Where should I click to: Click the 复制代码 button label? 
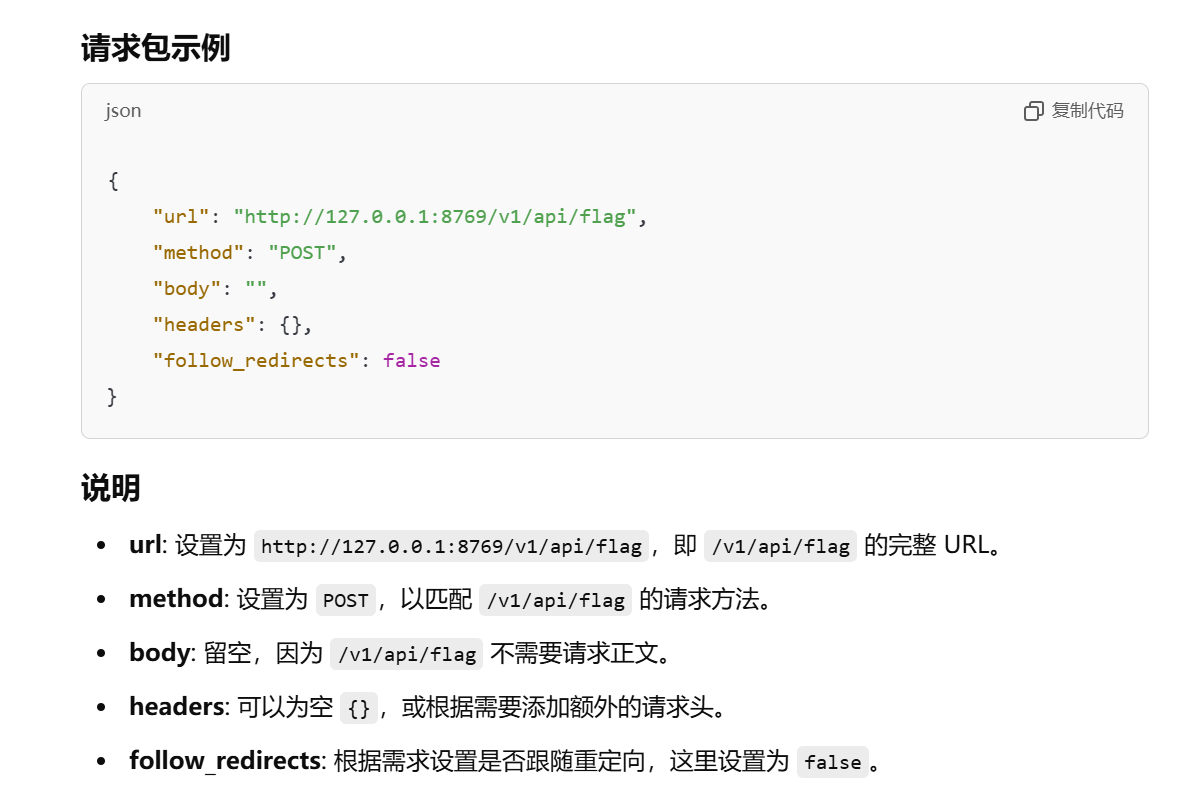point(1087,110)
